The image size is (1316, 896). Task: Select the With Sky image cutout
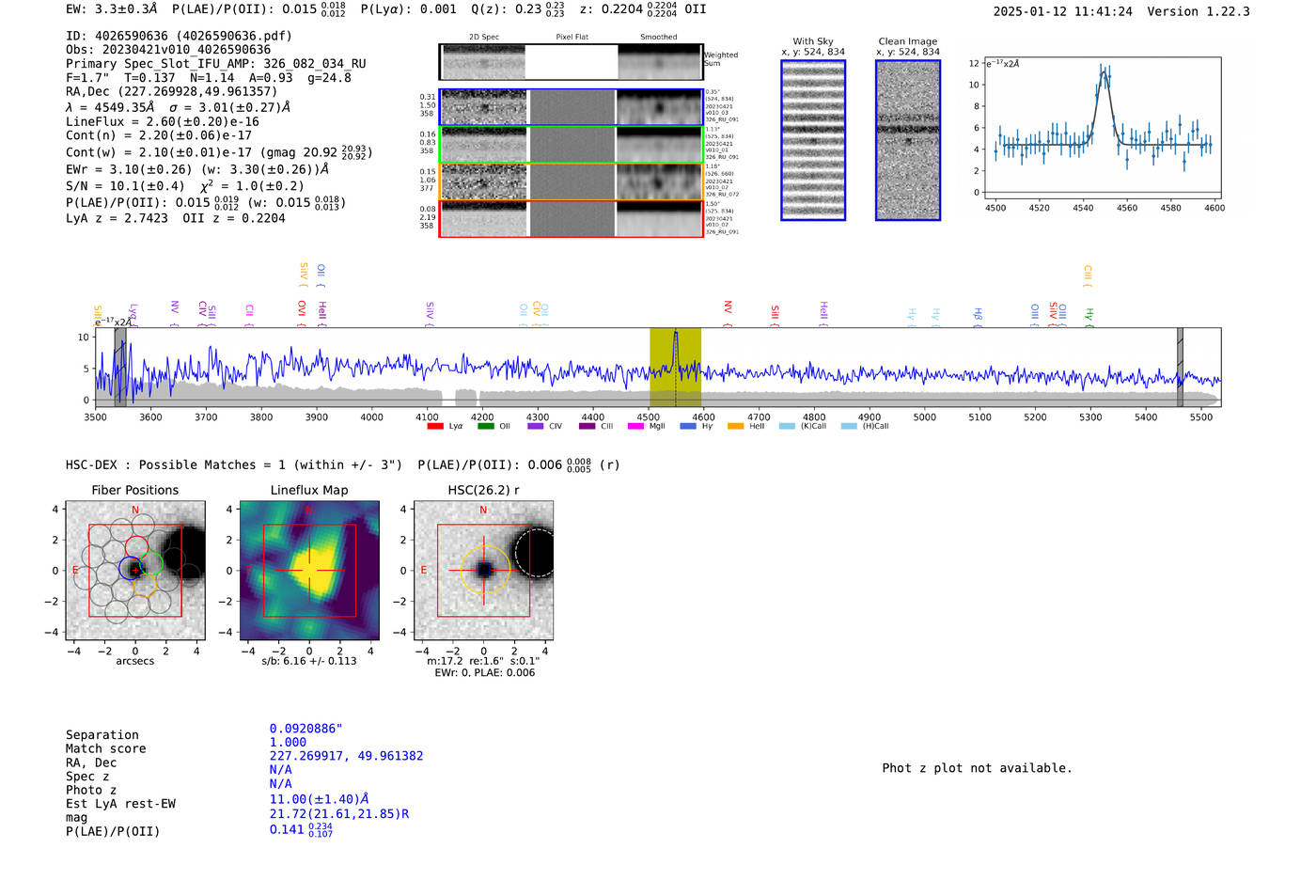[813, 140]
